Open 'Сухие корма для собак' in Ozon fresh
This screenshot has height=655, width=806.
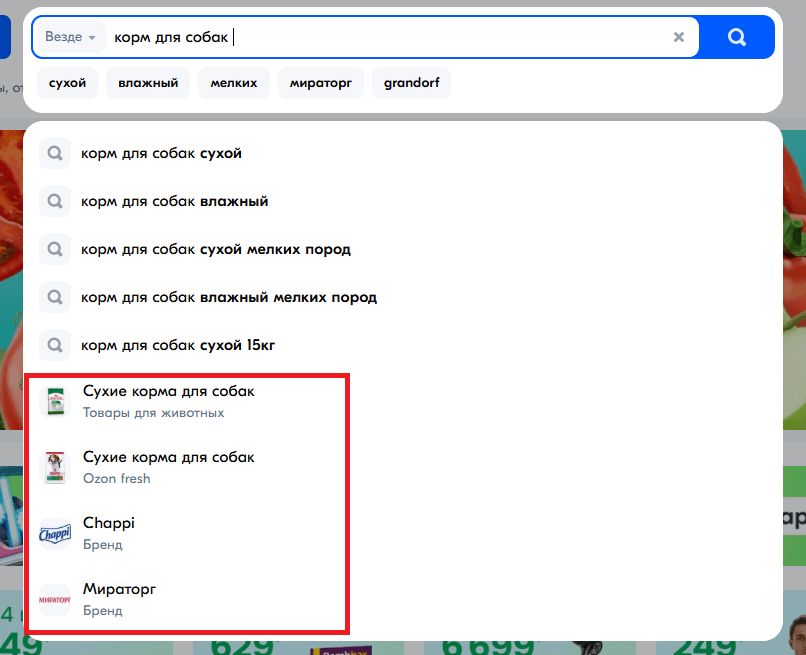click(x=403, y=467)
